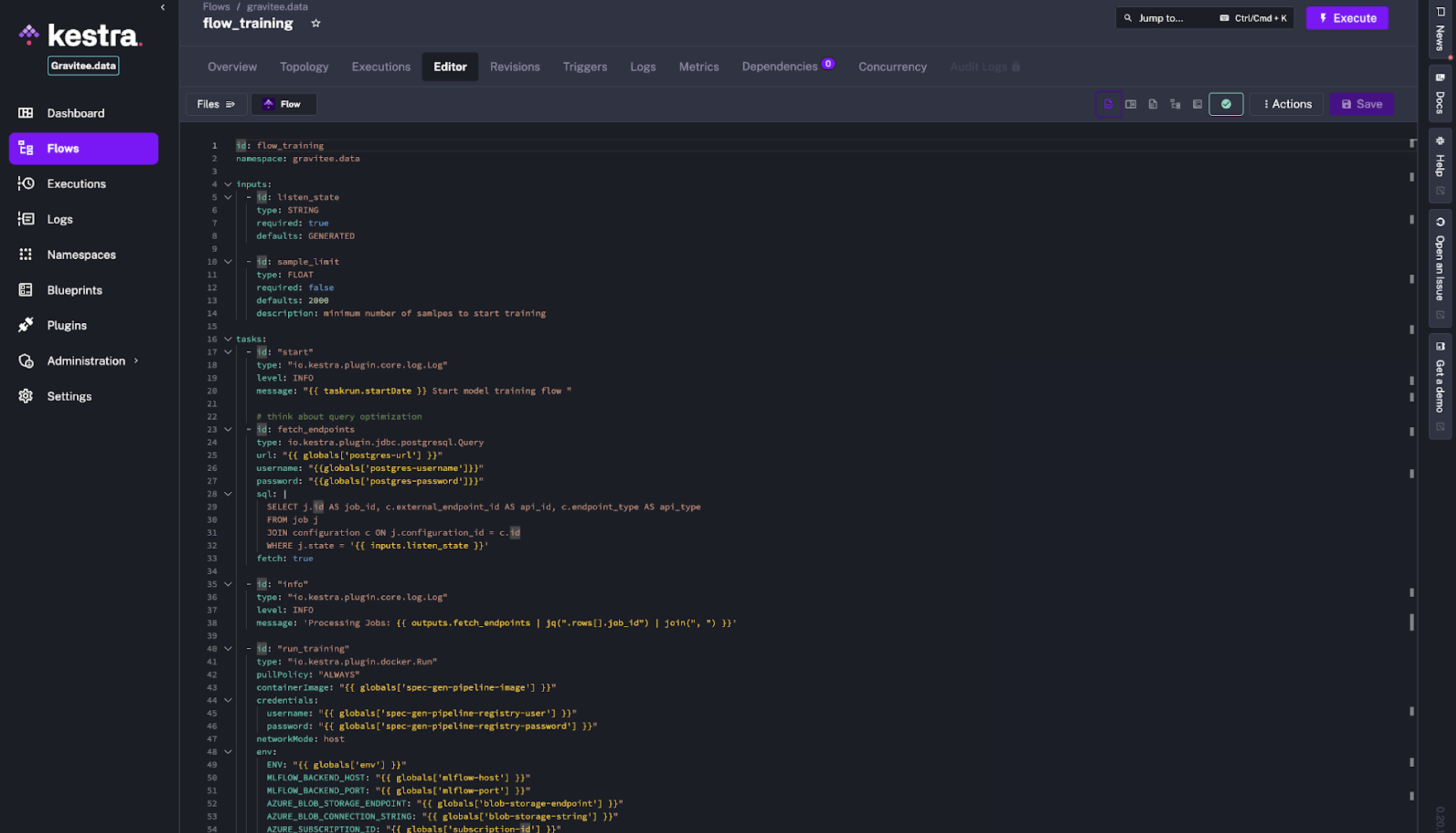
Task: Collapse the tasks block on line 16
Action: pos(228,339)
